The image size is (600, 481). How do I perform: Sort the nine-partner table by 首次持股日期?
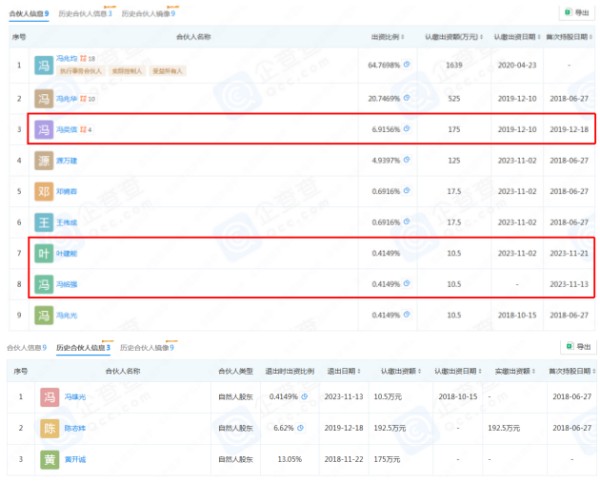[x=591, y=37]
